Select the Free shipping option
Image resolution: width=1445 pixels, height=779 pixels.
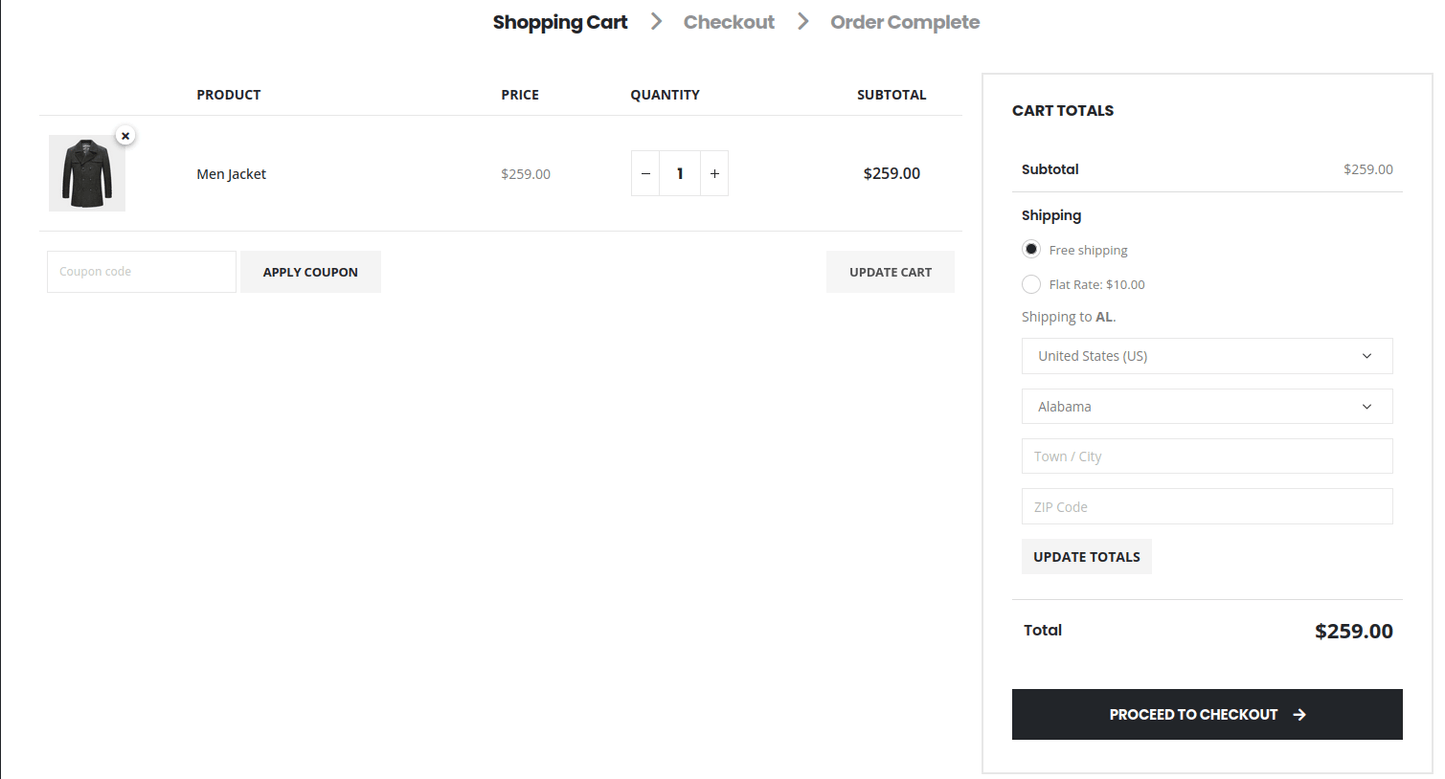[x=1031, y=249]
